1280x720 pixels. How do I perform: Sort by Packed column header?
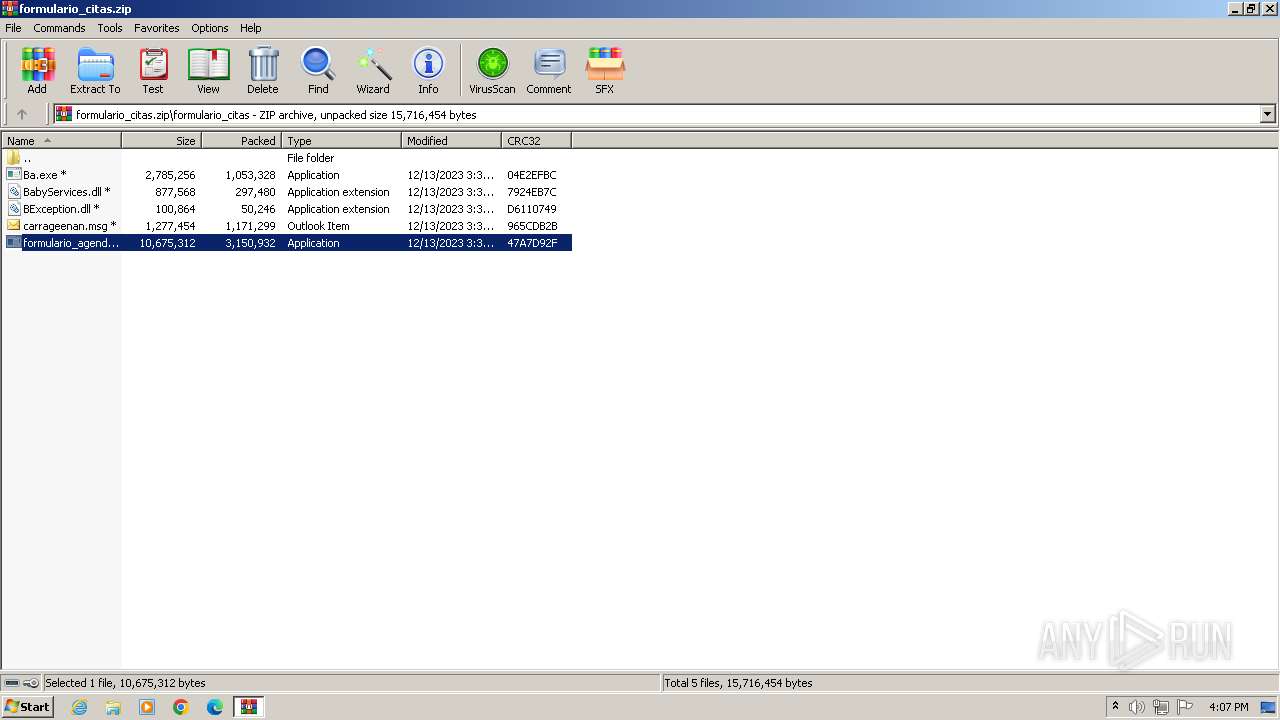[241, 141]
